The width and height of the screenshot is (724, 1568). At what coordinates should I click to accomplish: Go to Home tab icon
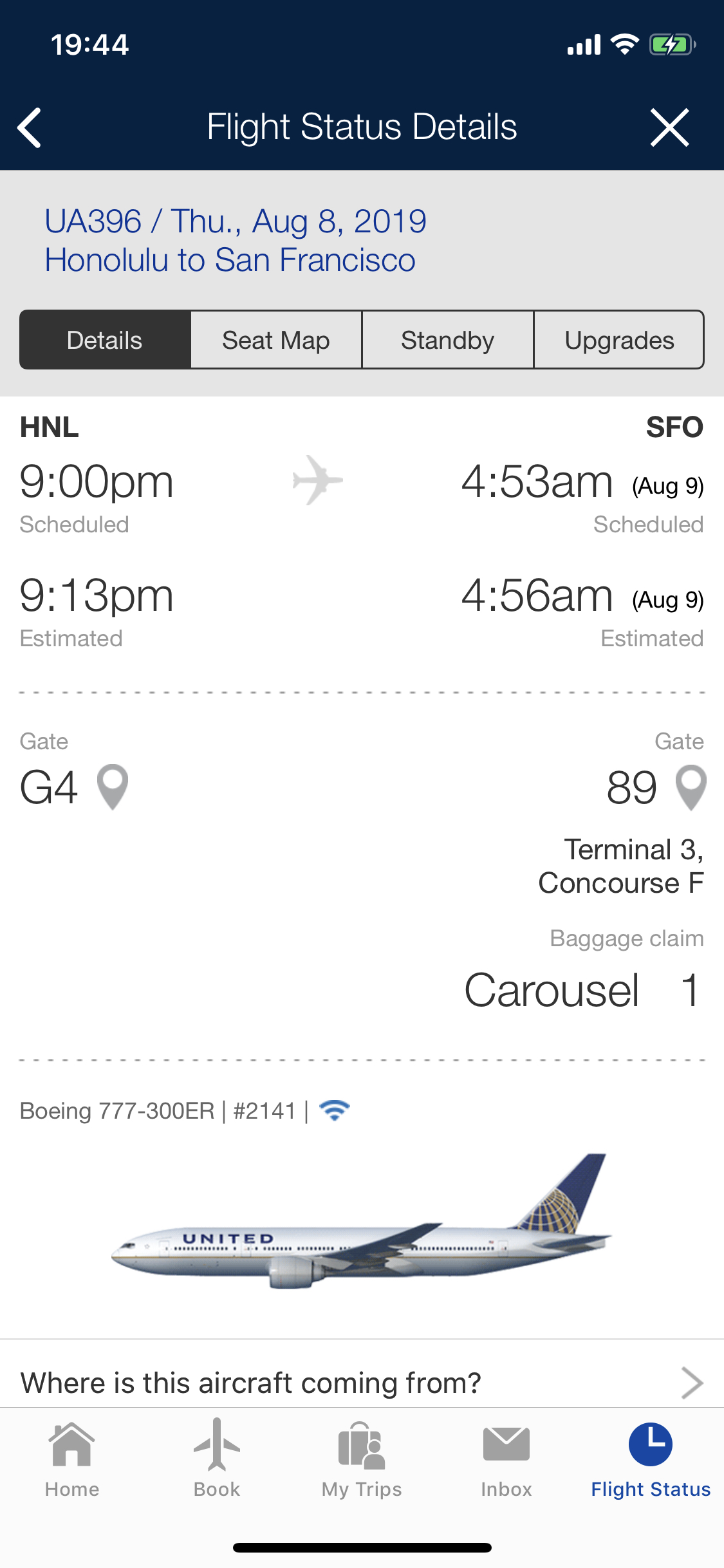coord(72,1444)
